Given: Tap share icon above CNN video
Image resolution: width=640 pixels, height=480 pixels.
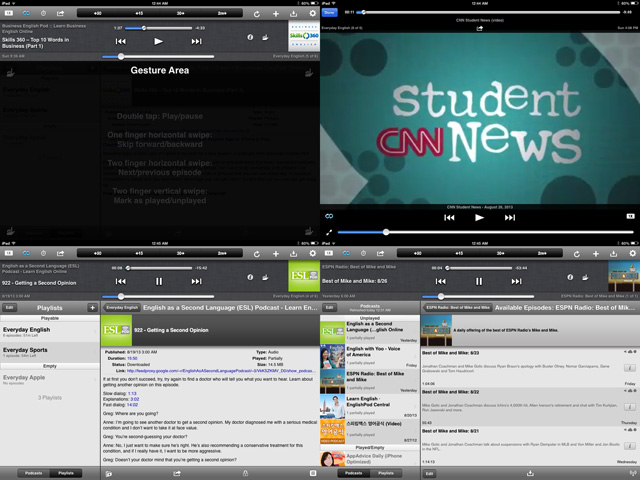Looking at the screenshot, I should (480, 28).
